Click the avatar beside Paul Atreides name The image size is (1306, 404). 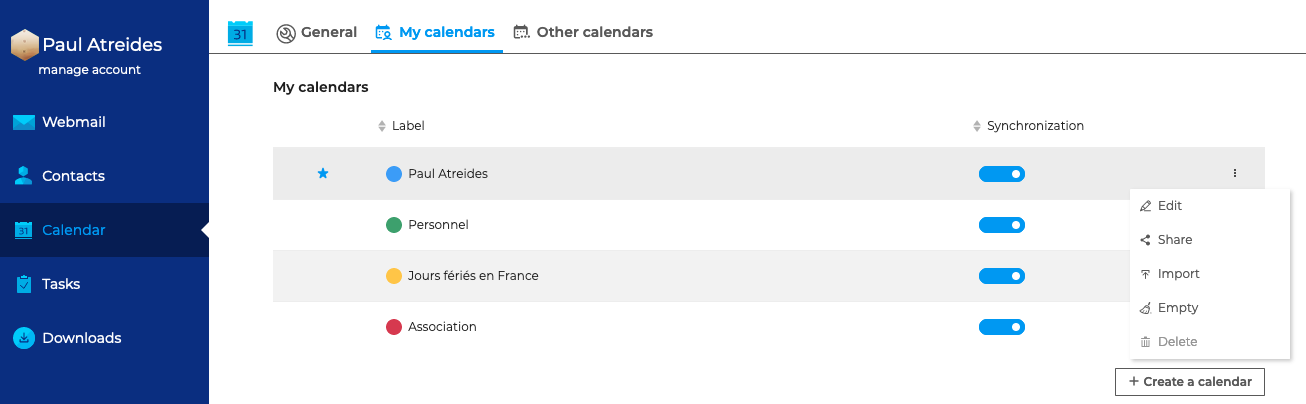25,45
